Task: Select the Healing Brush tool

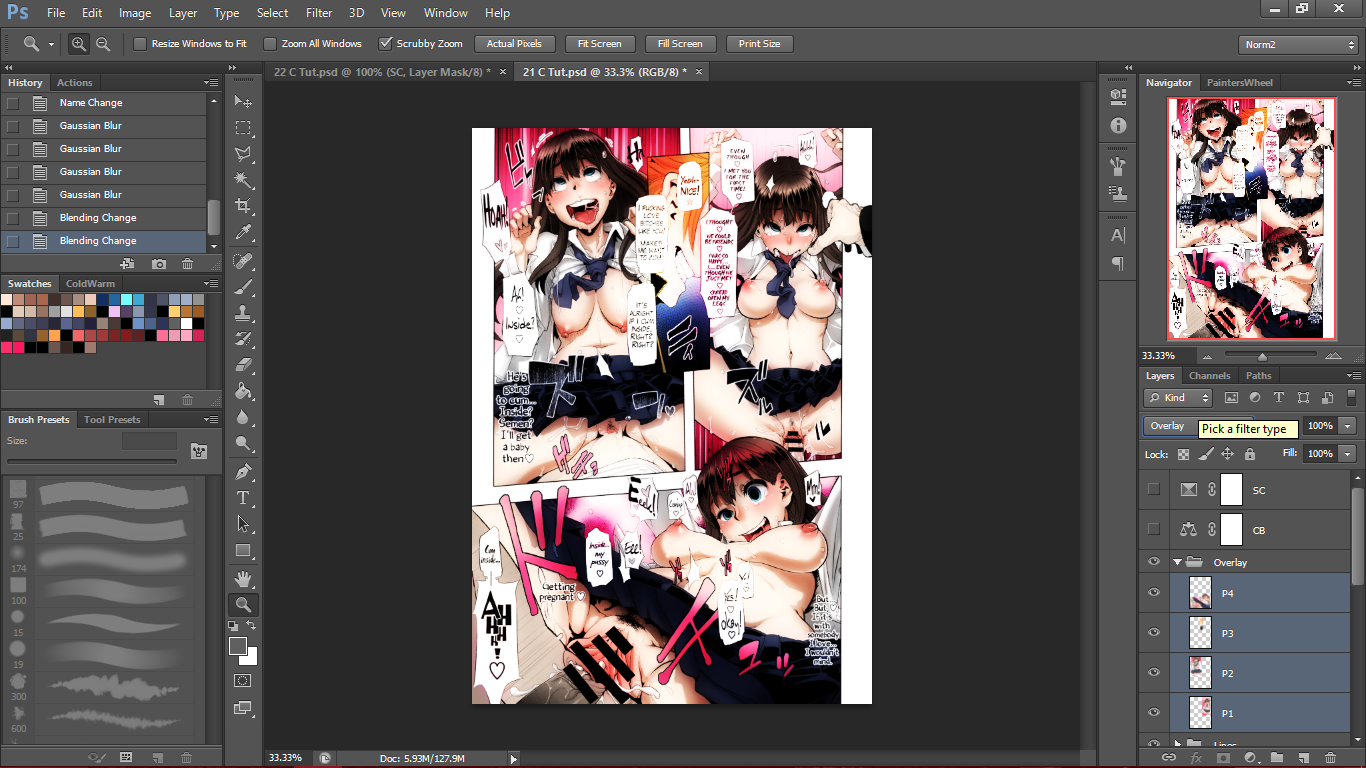Action: (243, 261)
